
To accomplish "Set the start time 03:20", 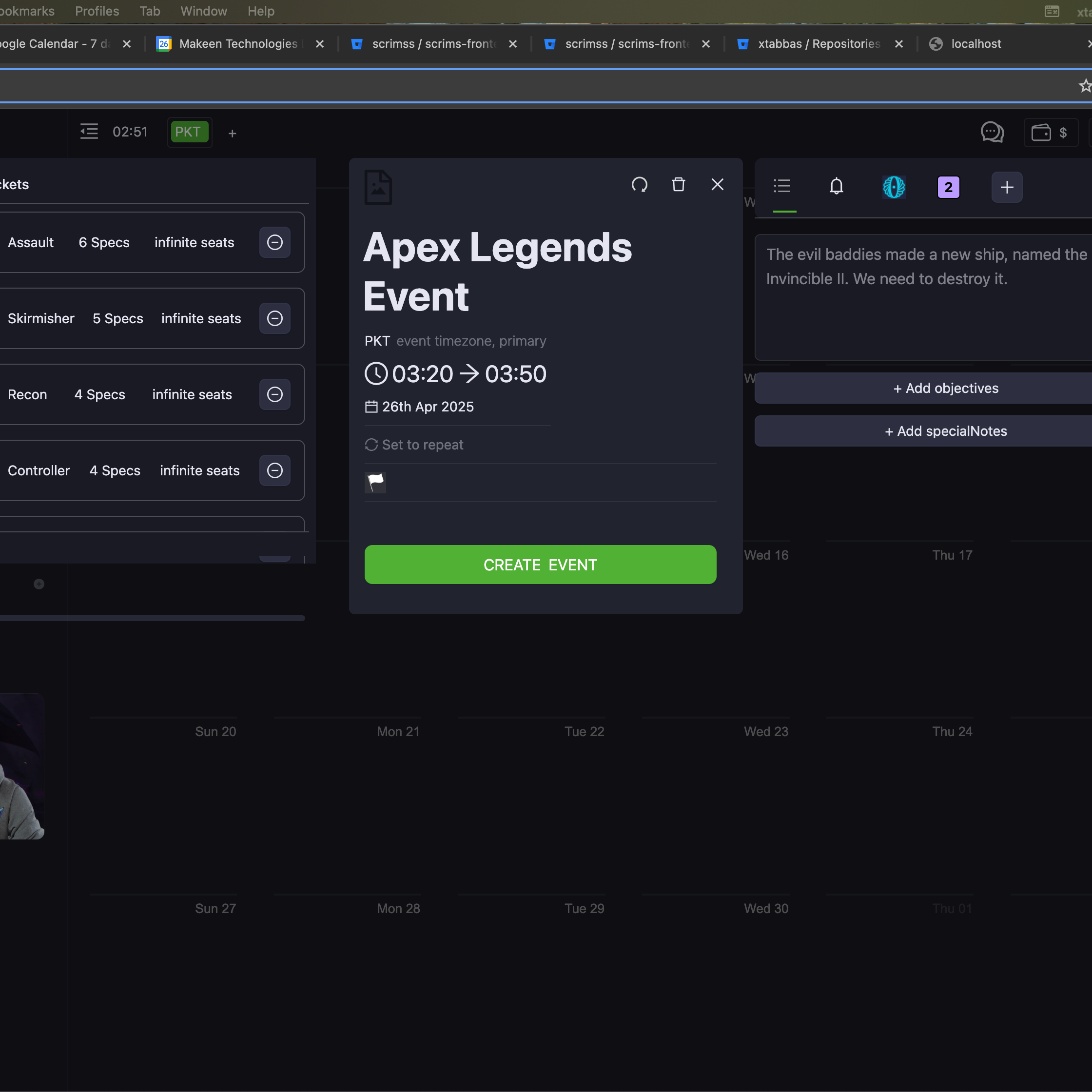I will pyautogui.click(x=422, y=373).
